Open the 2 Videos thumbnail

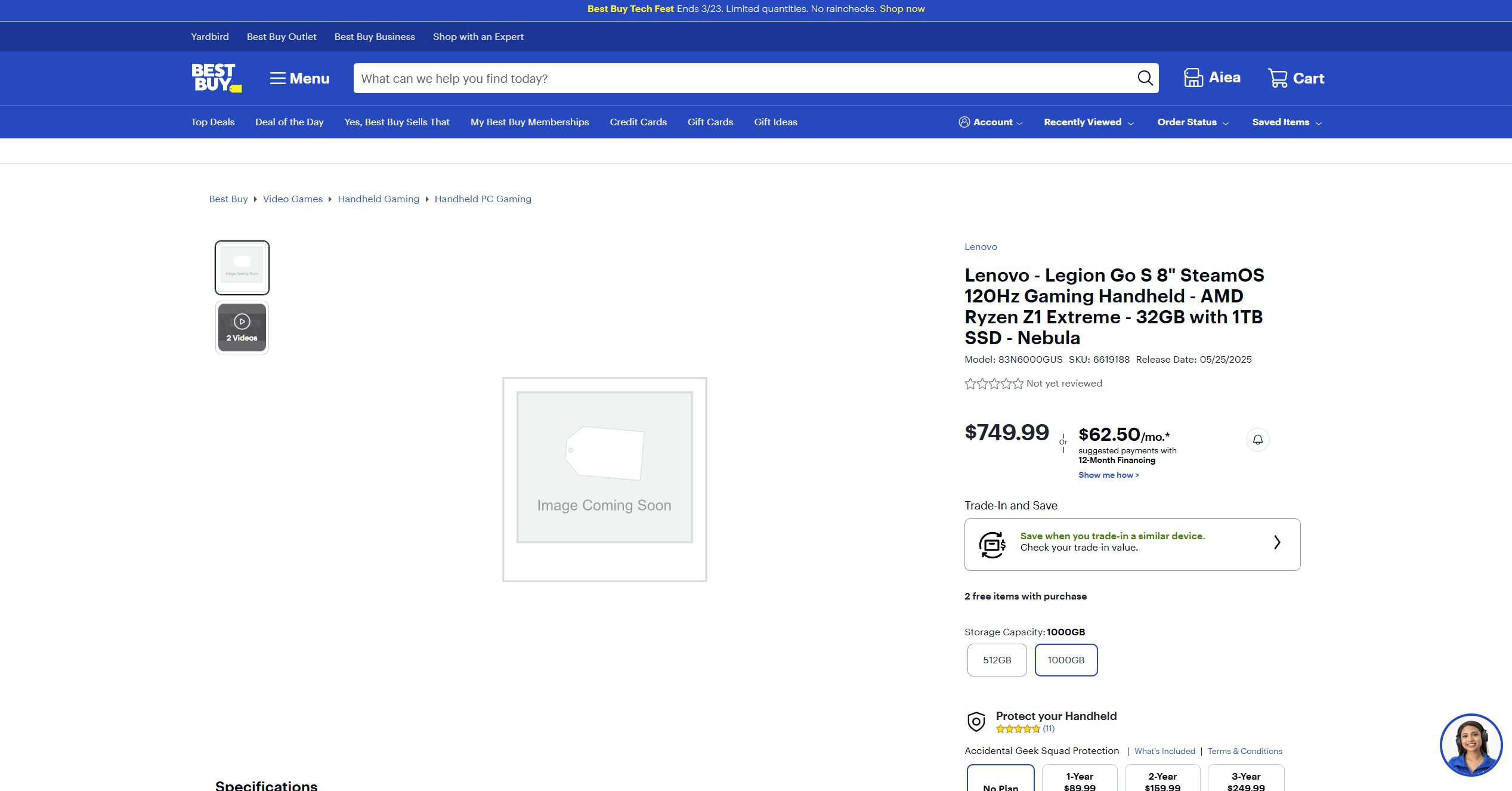point(242,327)
